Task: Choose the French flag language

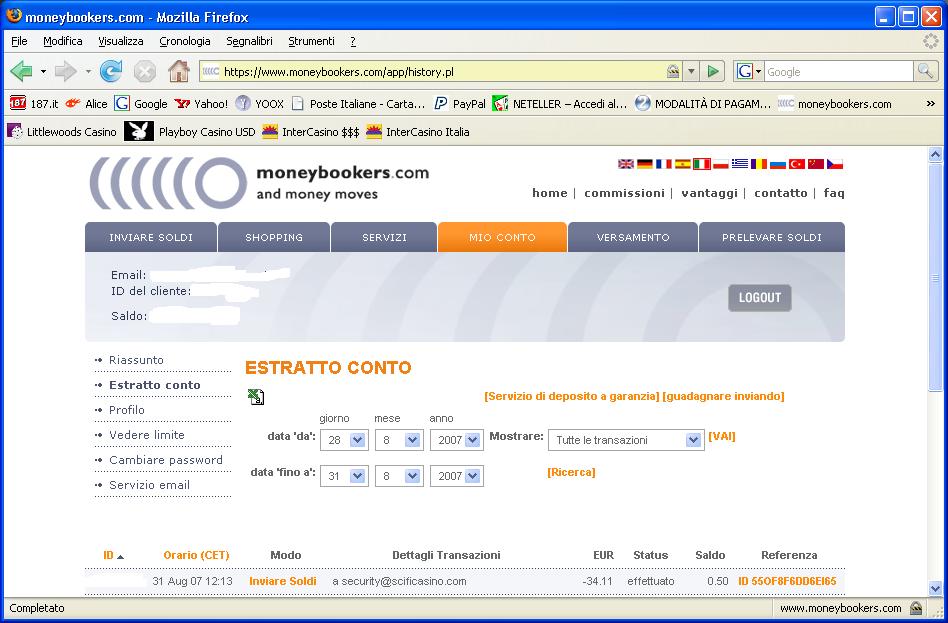Action: (664, 164)
